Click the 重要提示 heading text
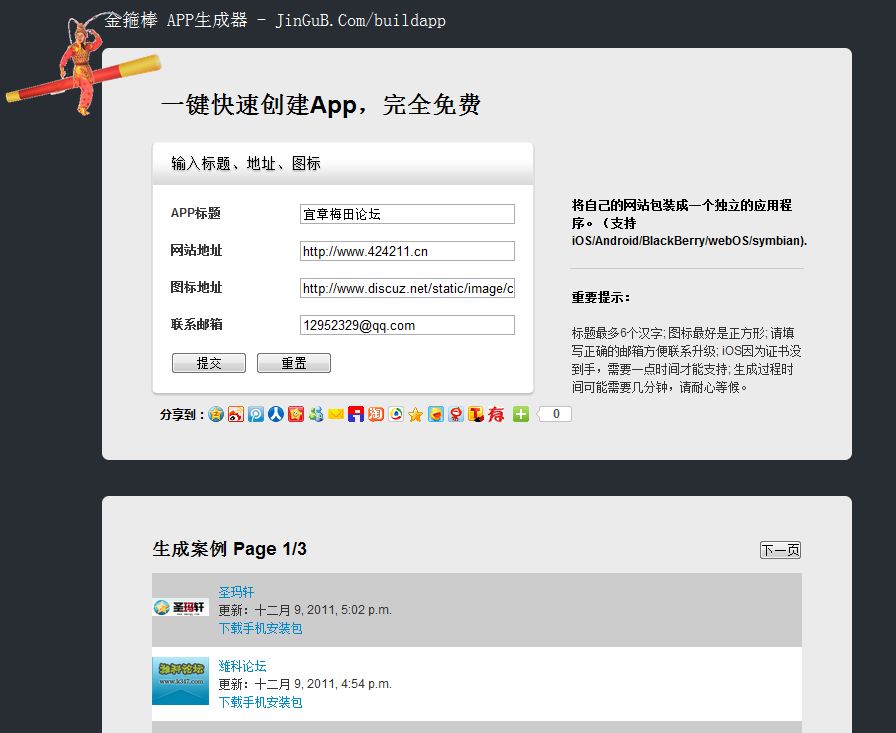896x733 pixels. coord(601,298)
